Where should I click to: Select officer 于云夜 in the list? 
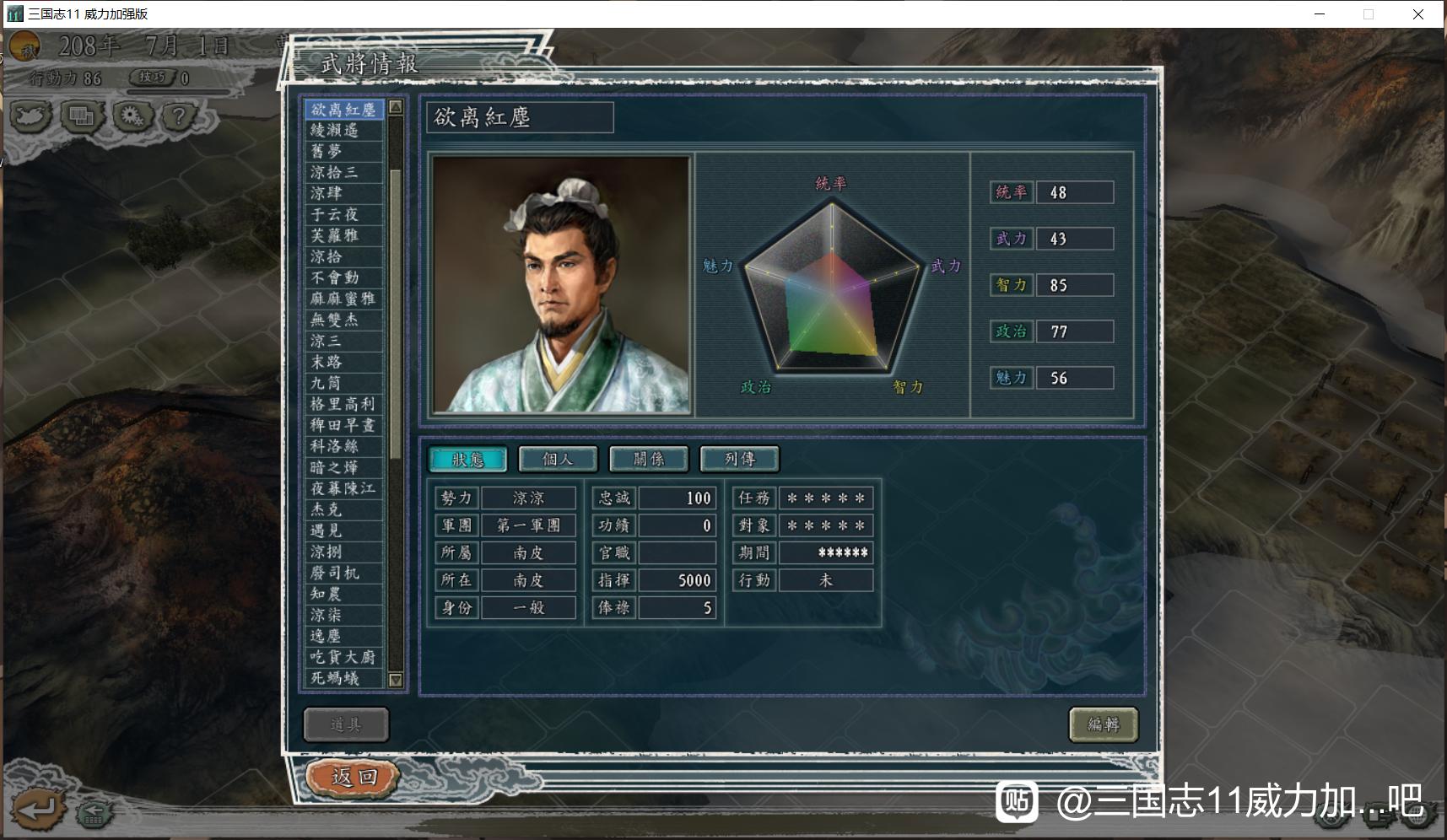[344, 215]
